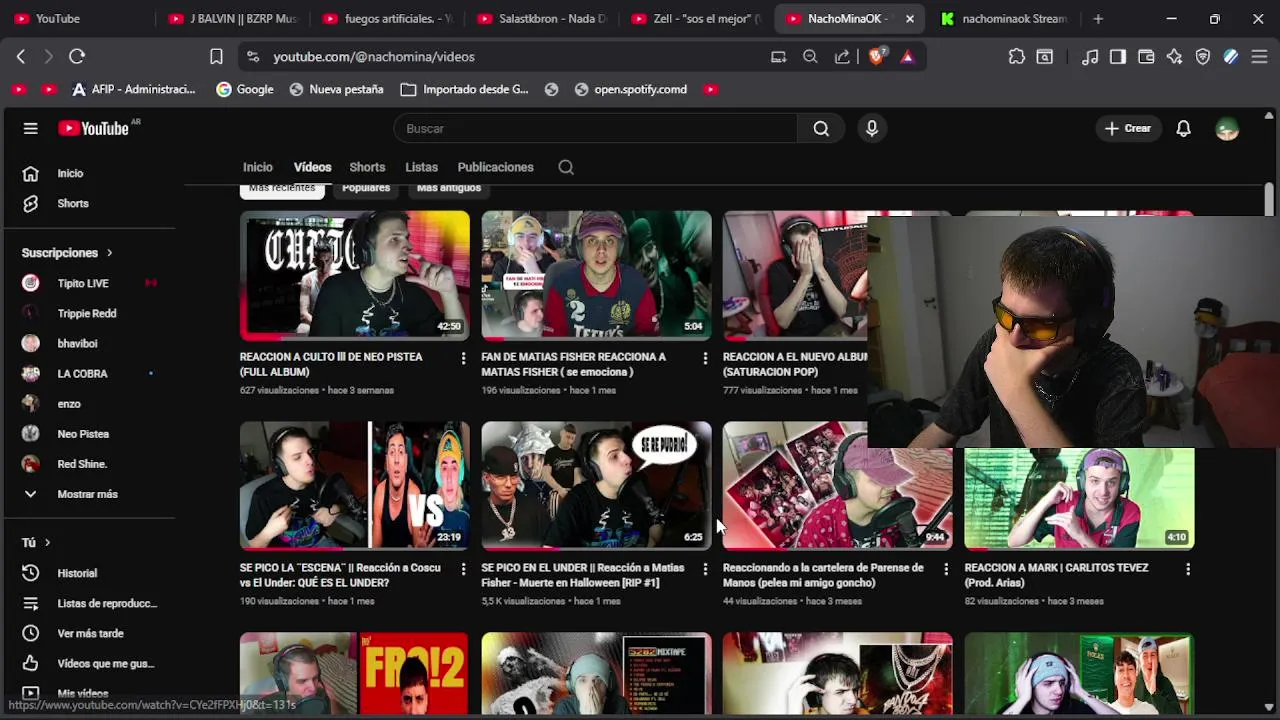Open the Google bookmark

pos(245,89)
